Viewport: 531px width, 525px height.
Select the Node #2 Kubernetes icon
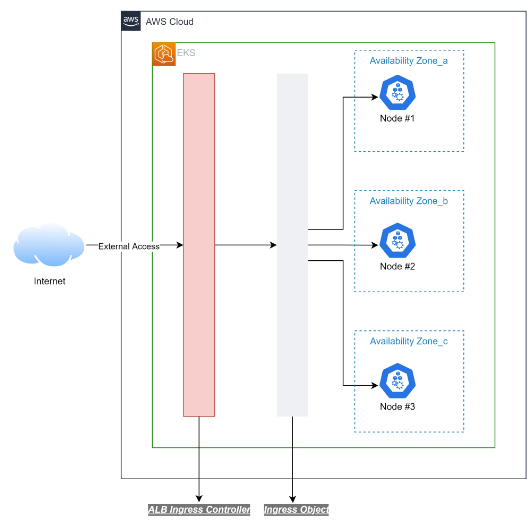click(397, 240)
